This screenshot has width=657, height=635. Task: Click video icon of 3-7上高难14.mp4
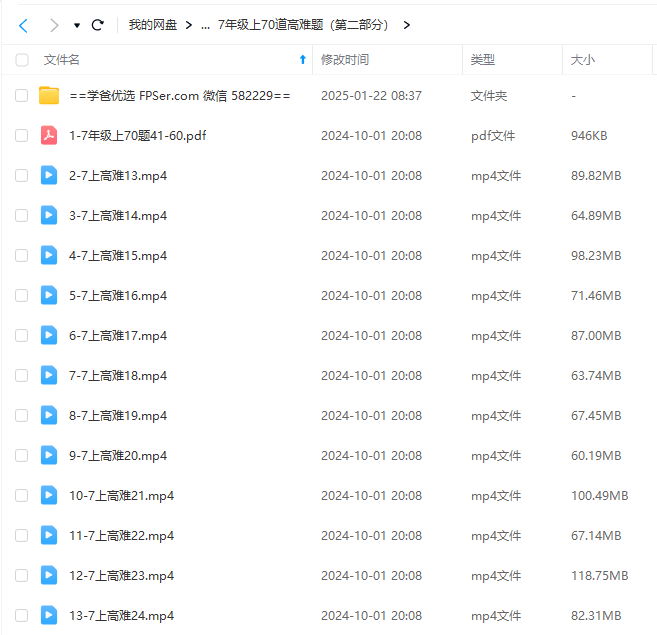(49, 215)
